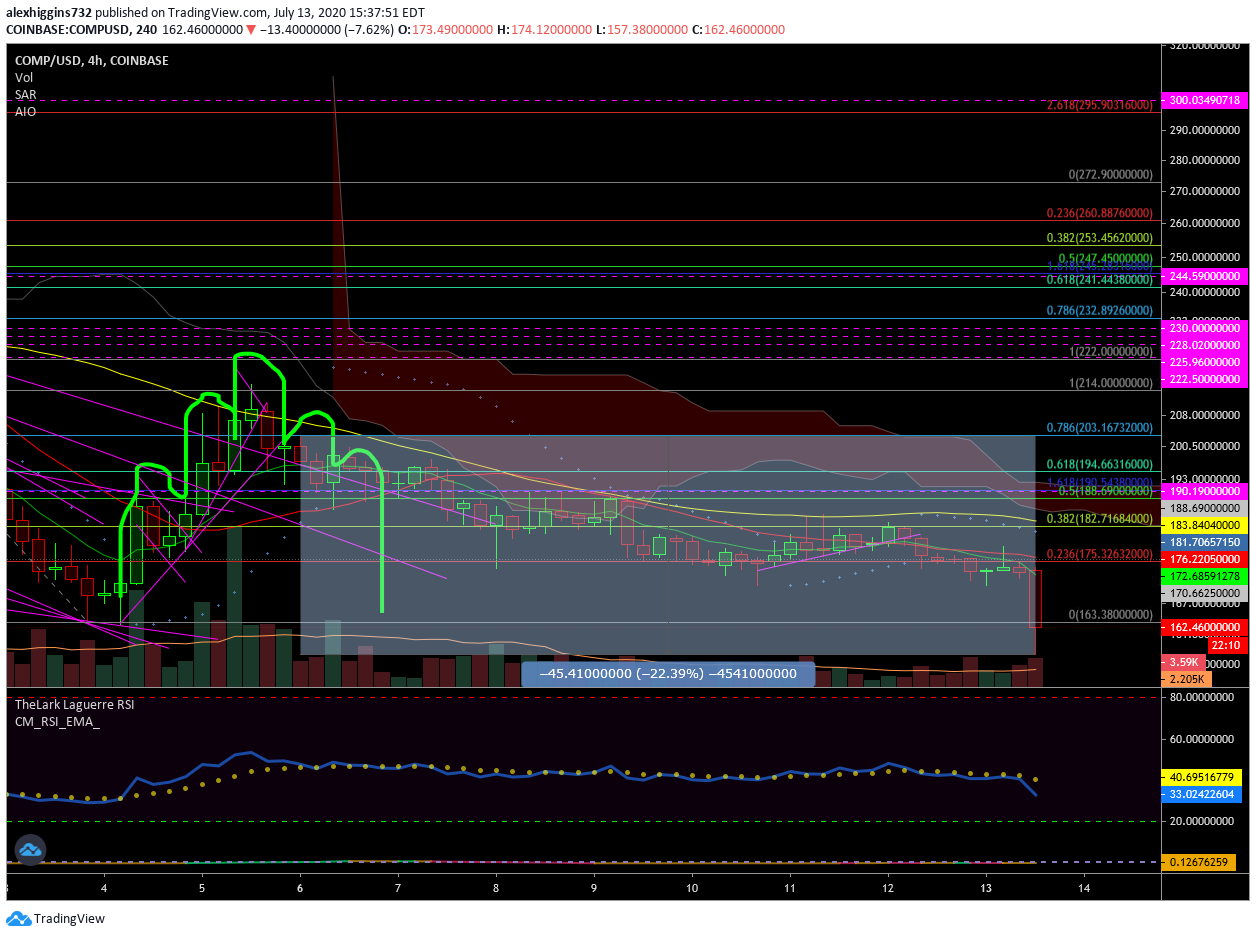Click the 2.618(295.90316000) Fibonacci label
Screen dimensions: 1256x937
(x=1099, y=105)
